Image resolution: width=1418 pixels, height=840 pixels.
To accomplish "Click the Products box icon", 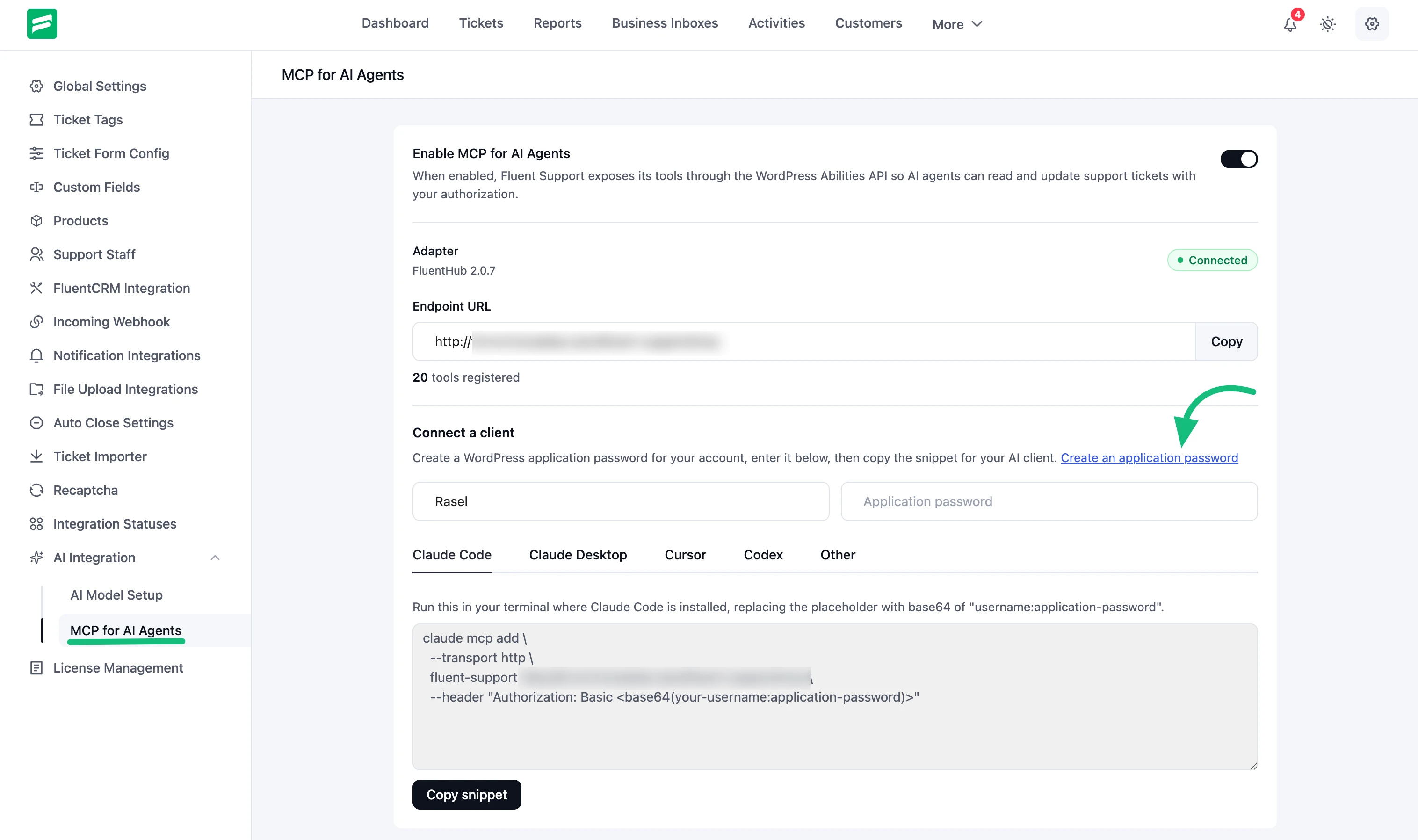I will click(x=36, y=221).
